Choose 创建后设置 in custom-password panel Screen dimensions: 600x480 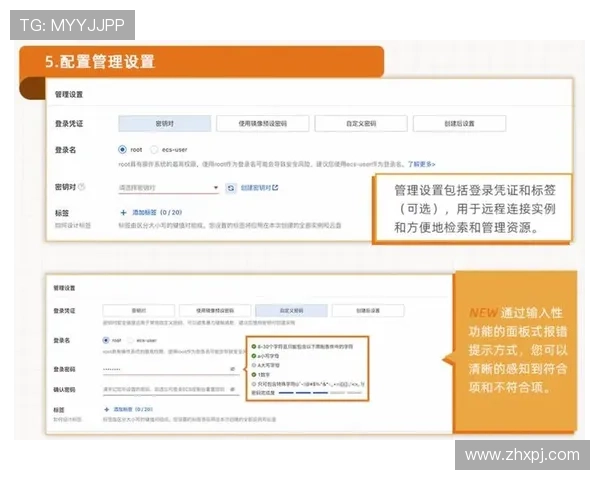[368, 310]
